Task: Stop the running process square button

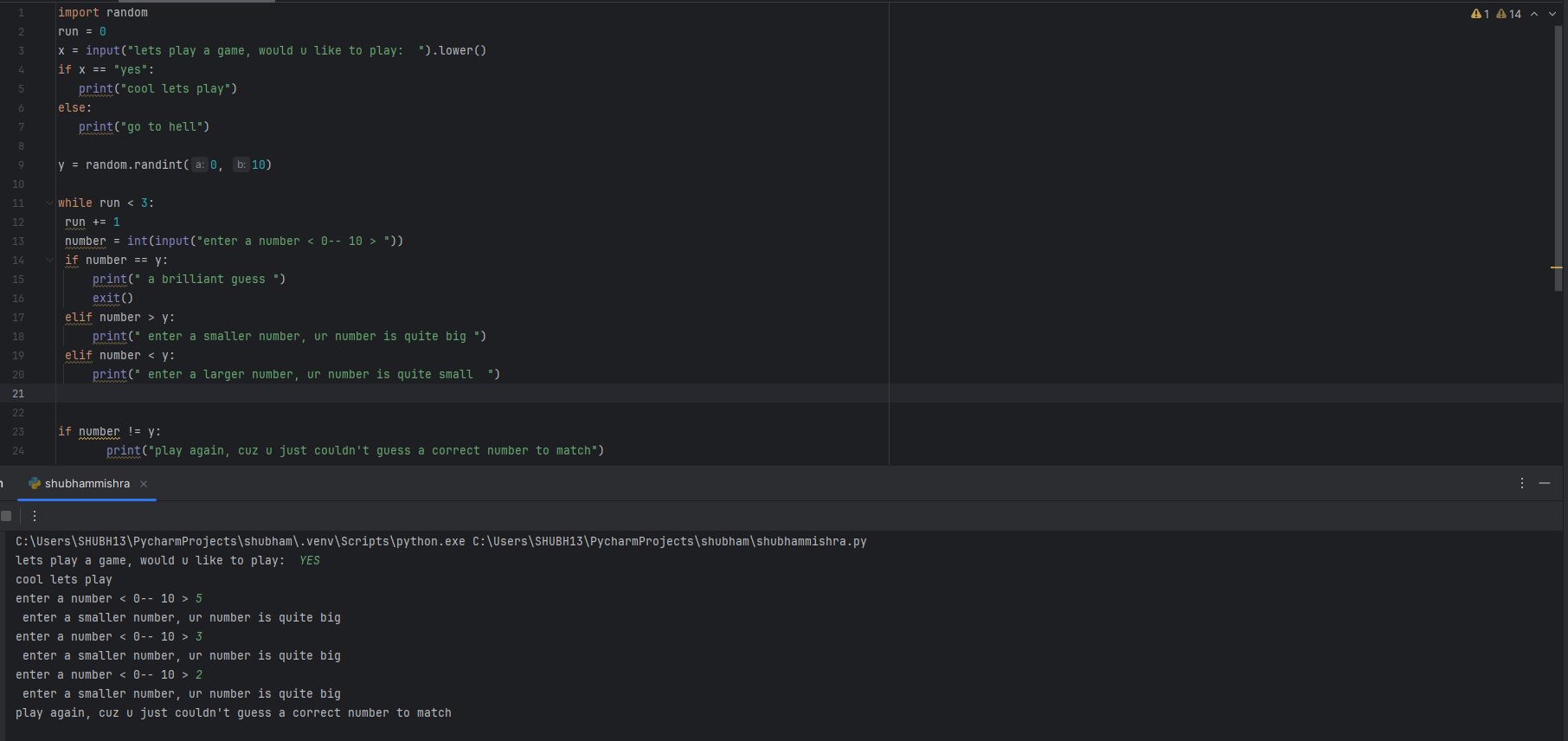Action: (6, 516)
